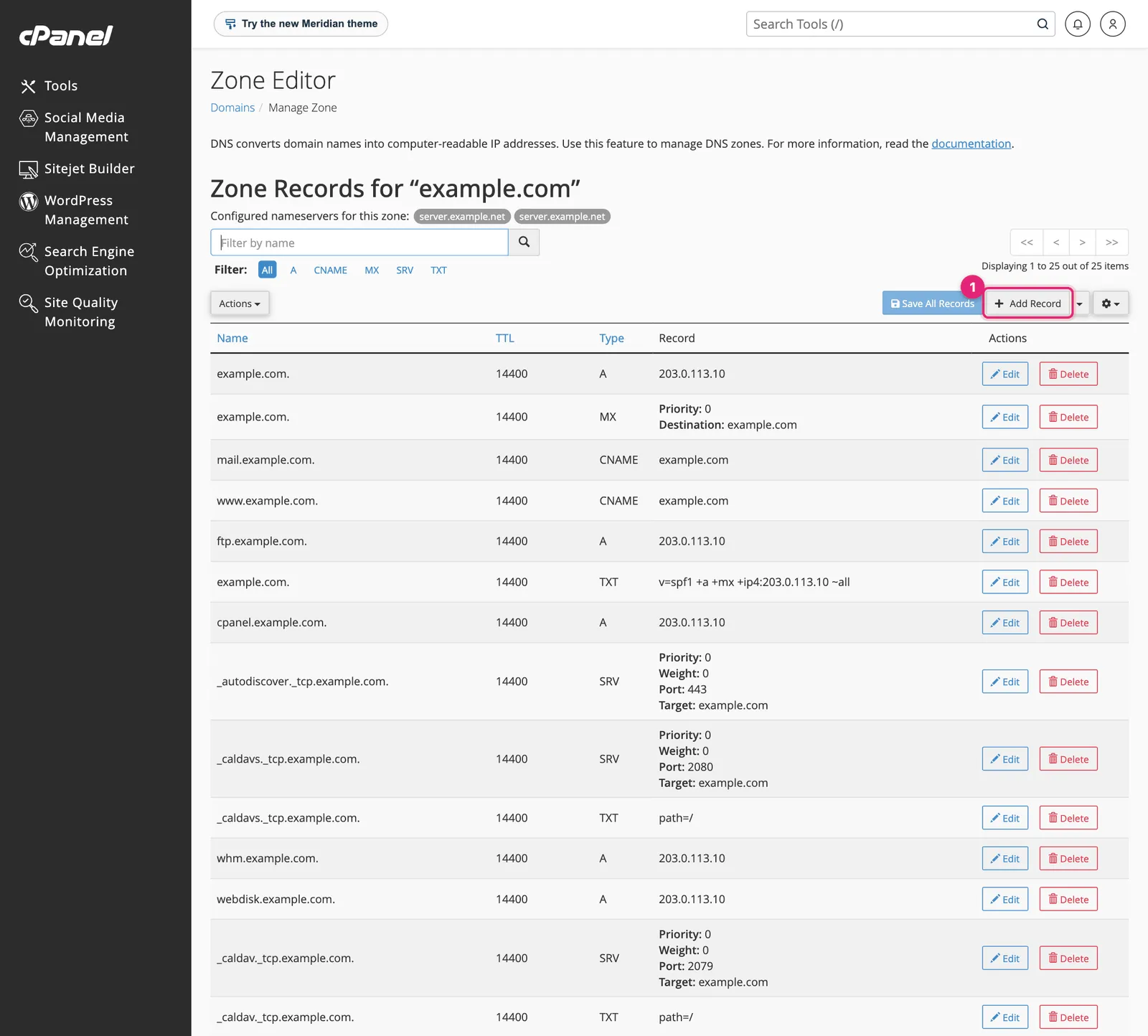The width and height of the screenshot is (1148, 1036).
Task: Delete the whm.example.com A record
Action: pyautogui.click(x=1068, y=859)
